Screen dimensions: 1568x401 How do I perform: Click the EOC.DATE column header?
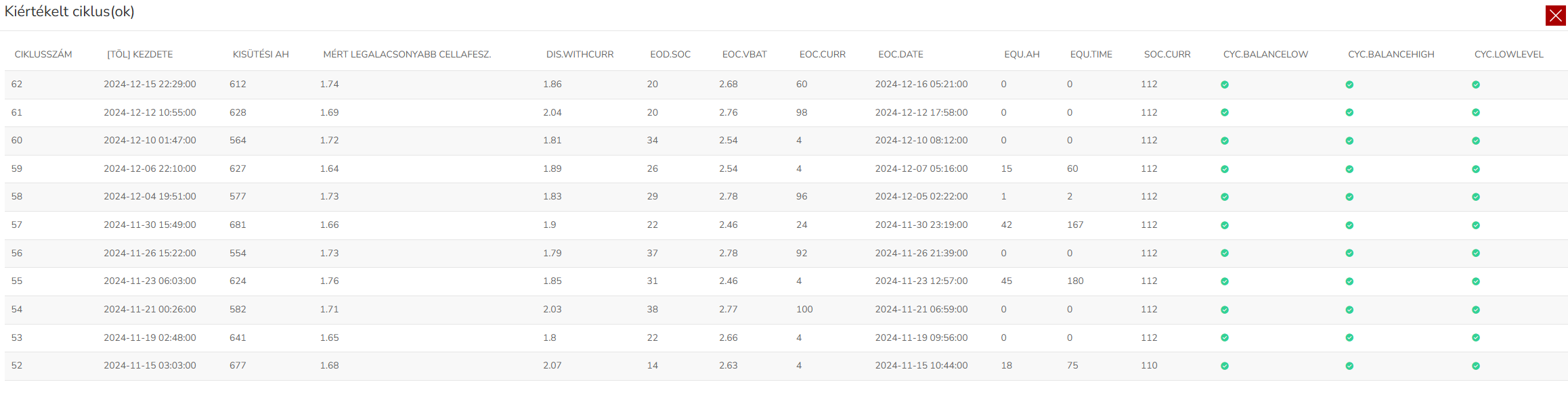(900, 54)
